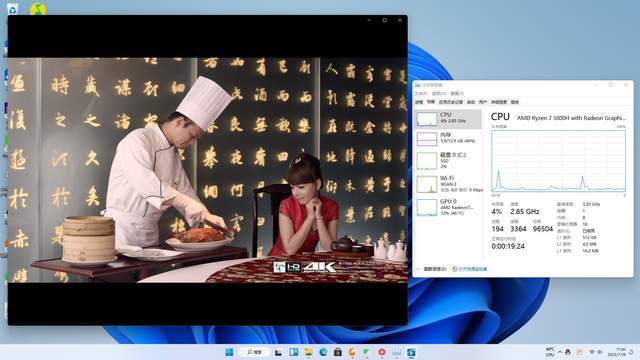Open 选项 Options menu in Task Manager
The image size is (640, 360).
click(439, 93)
